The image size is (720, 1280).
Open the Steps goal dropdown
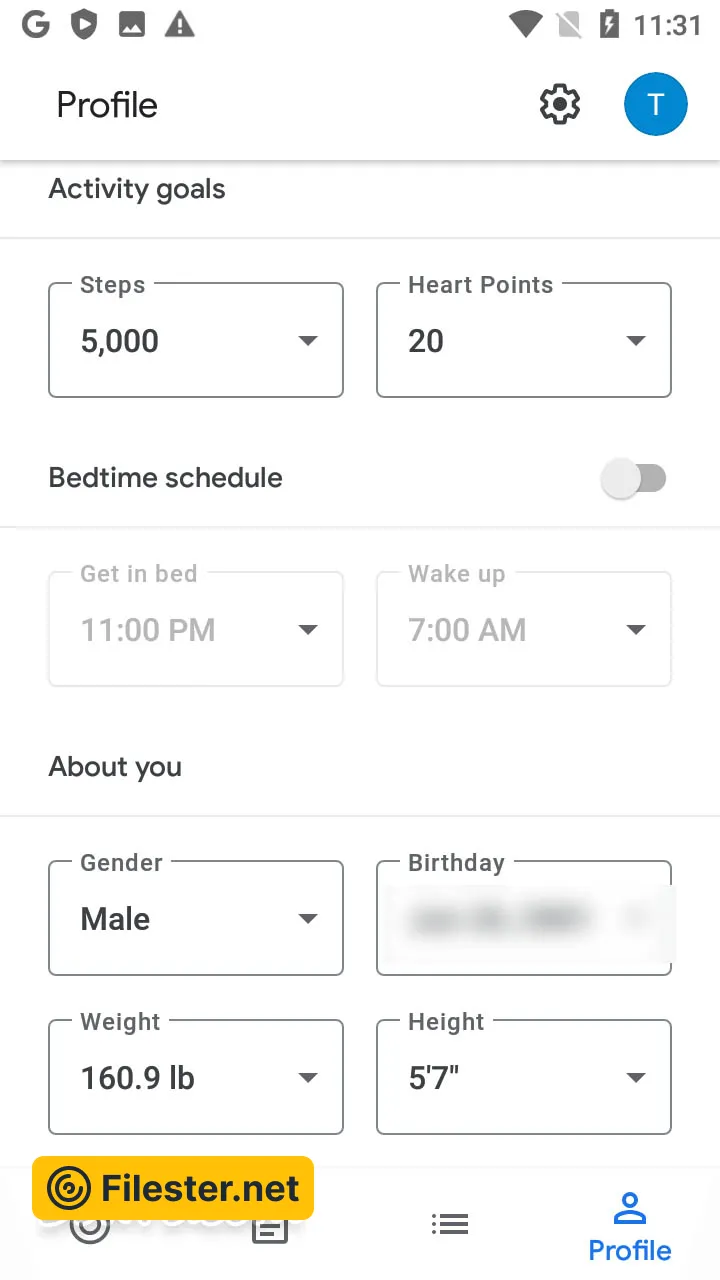click(196, 340)
